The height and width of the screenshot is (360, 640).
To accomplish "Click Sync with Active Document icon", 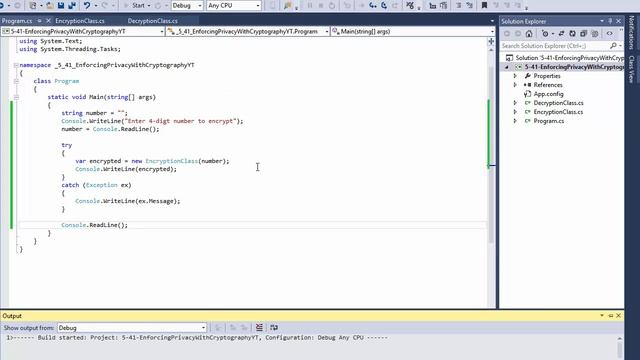I will tap(561, 34).
